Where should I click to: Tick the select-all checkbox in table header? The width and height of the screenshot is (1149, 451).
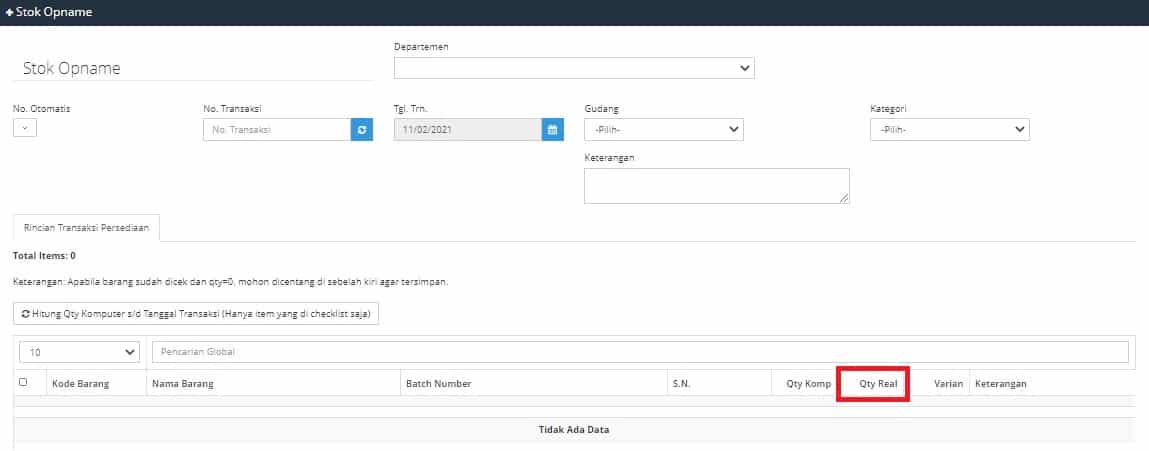pos(23,382)
